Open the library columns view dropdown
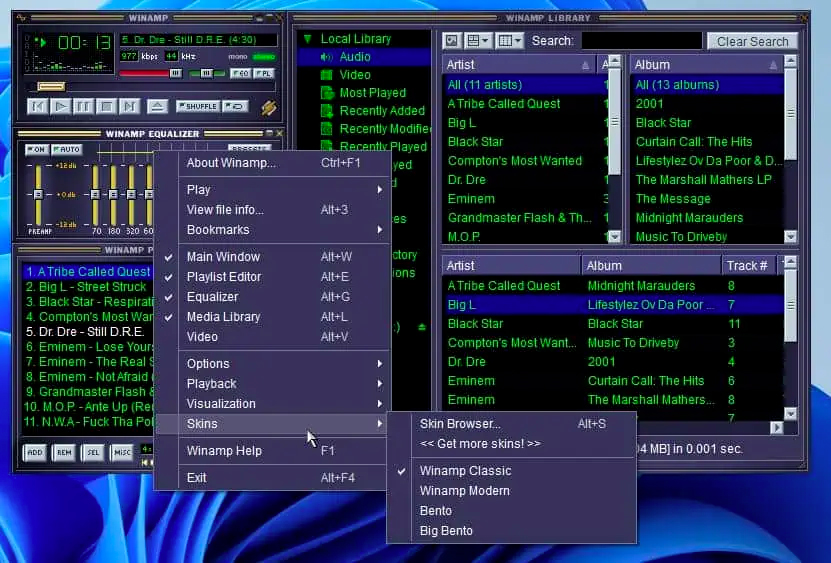This screenshot has width=831, height=563. pos(509,41)
